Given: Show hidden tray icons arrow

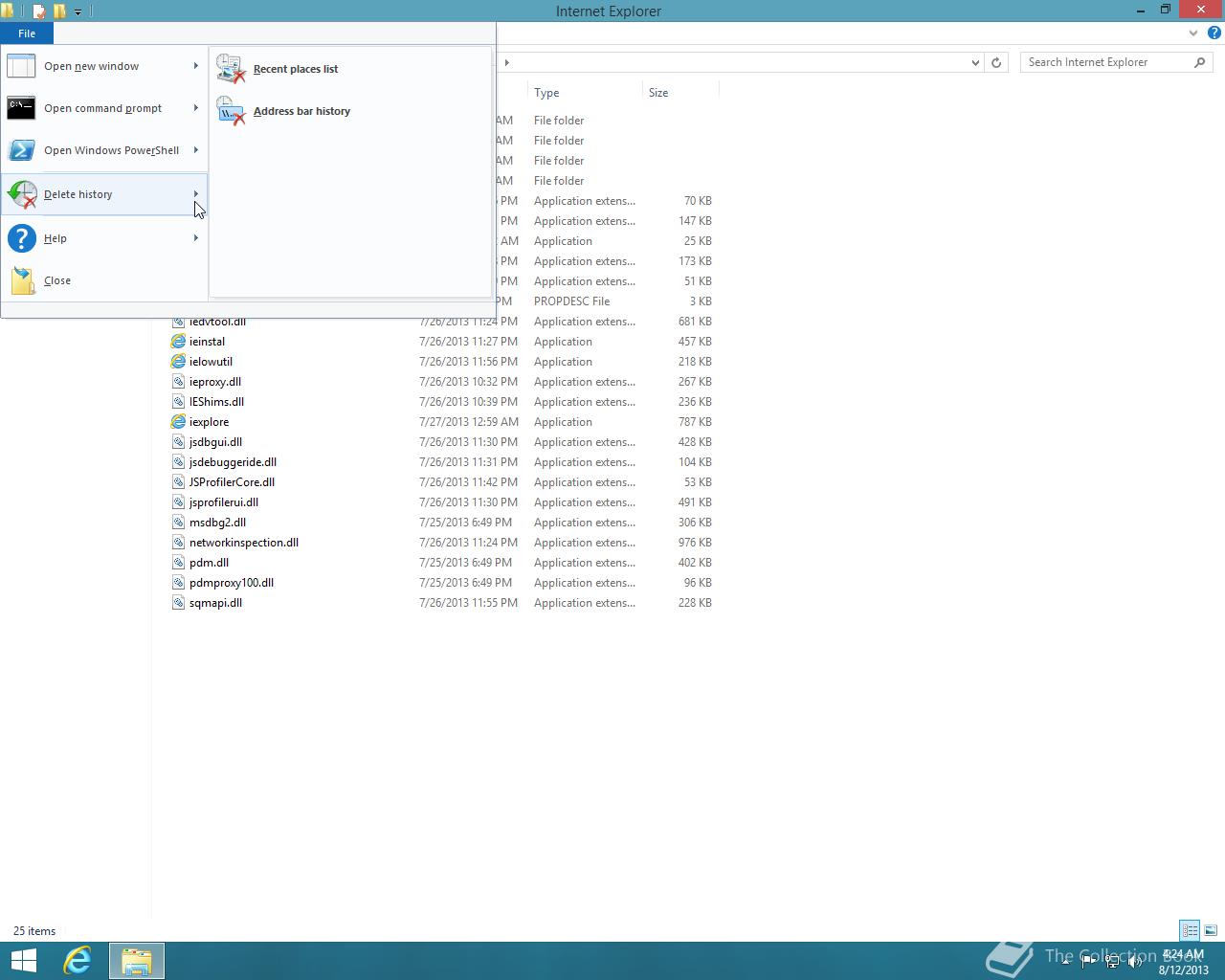Looking at the screenshot, I should tap(1066, 962).
